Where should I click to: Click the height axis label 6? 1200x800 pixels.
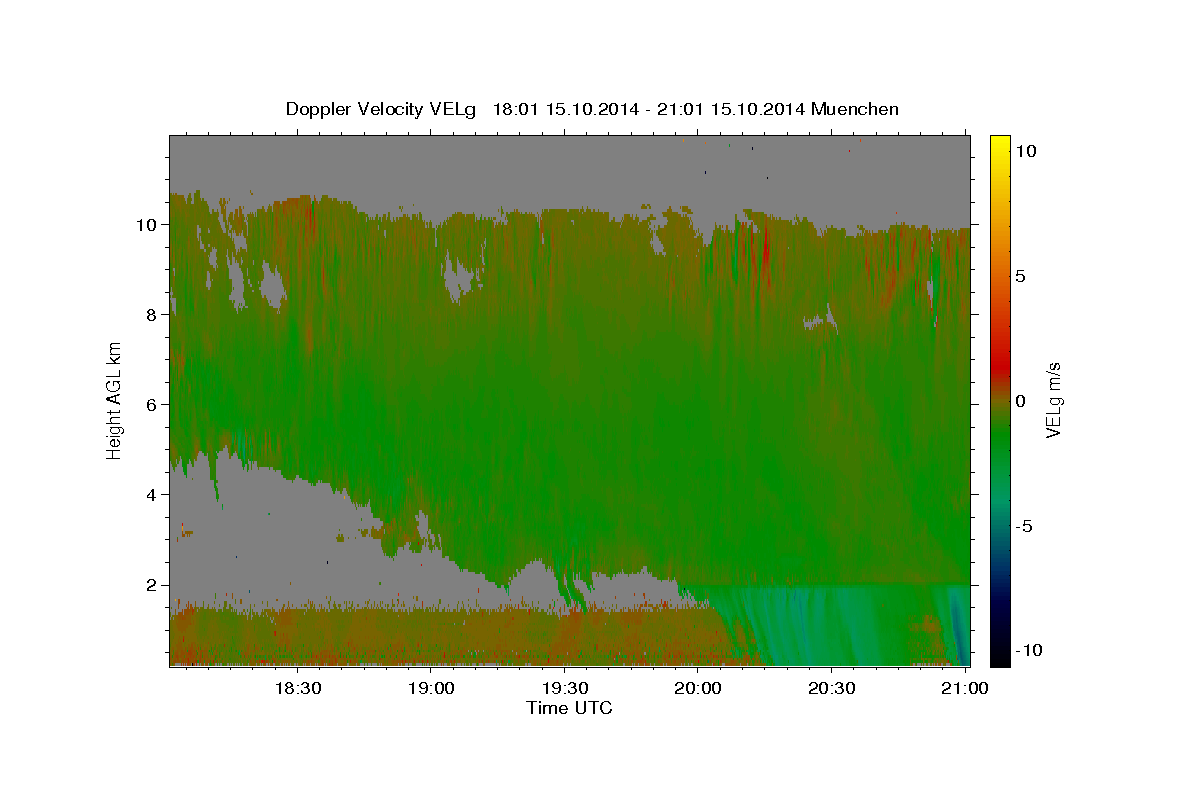tap(151, 405)
